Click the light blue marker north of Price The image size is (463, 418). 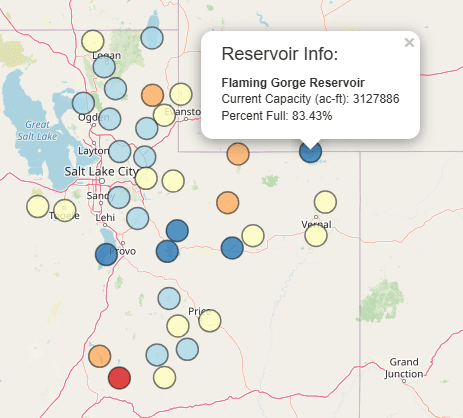coord(169,298)
